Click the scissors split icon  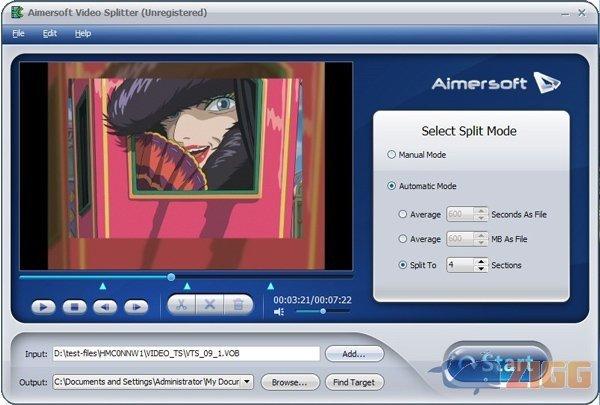[181, 305]
